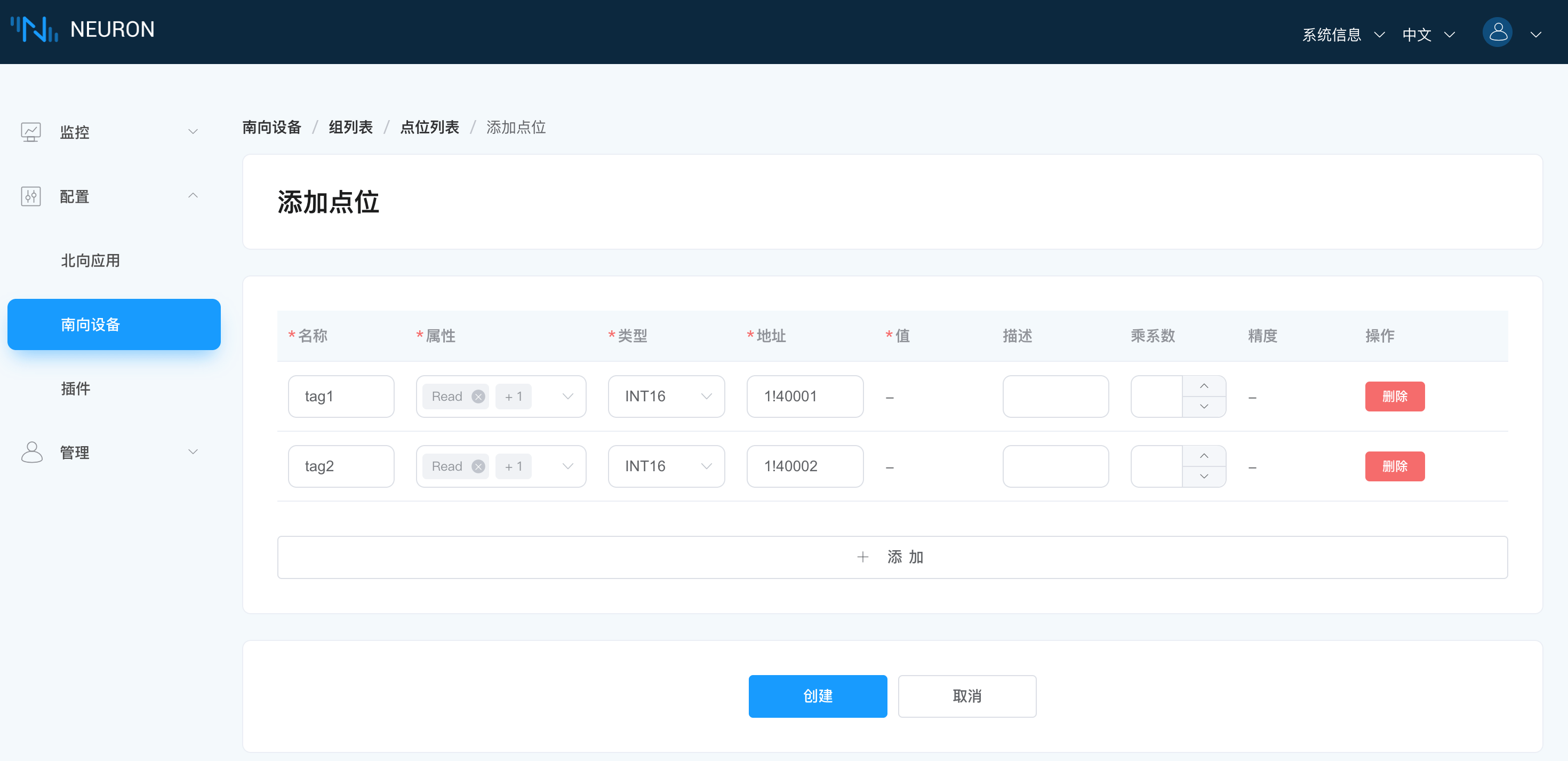Screen dimensions: 1568x761
Task: Click the 监控 monitor icon in sidebar
Action: click(x=31, y=132)
